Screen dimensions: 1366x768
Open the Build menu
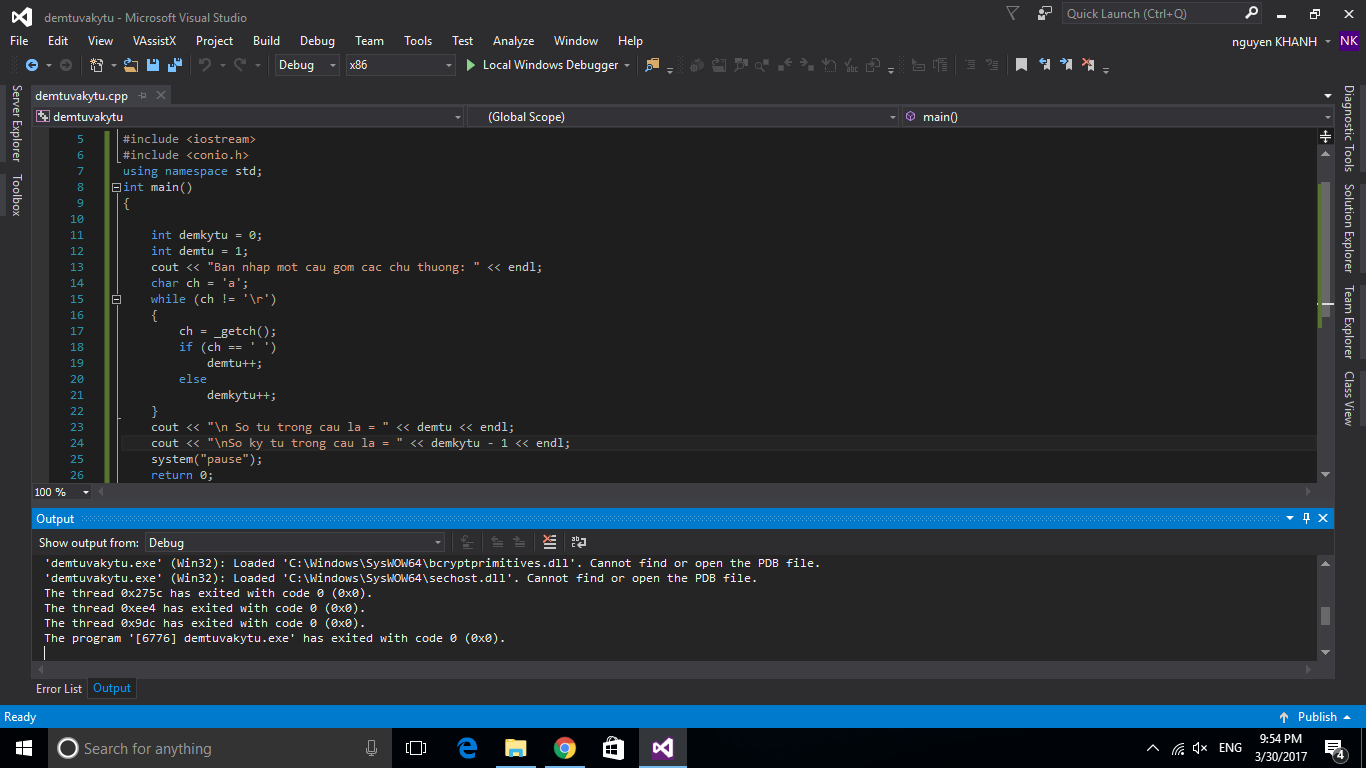(x=266, y=41)
